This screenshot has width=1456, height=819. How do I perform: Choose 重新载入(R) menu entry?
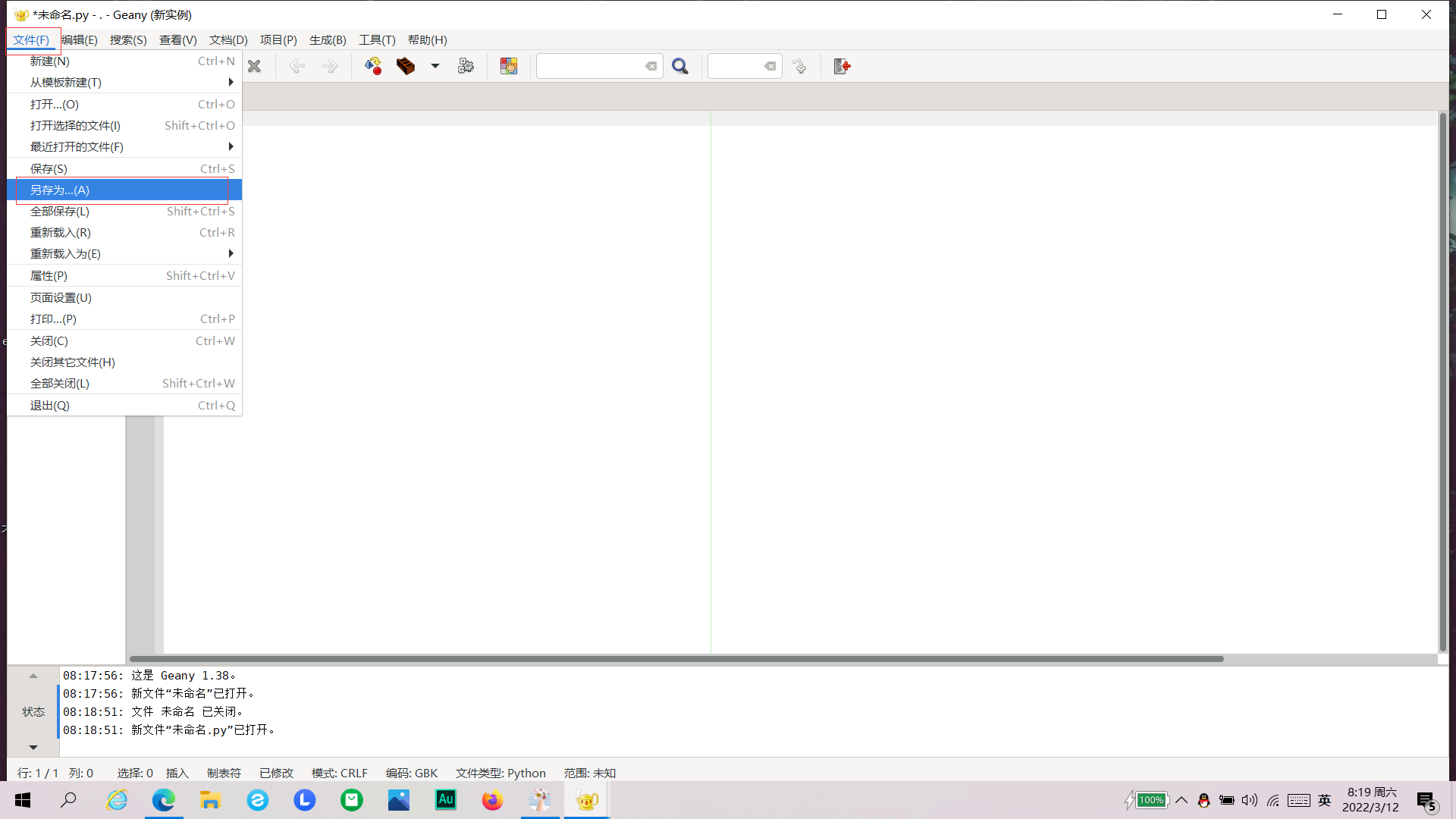(x=124, y=232)
